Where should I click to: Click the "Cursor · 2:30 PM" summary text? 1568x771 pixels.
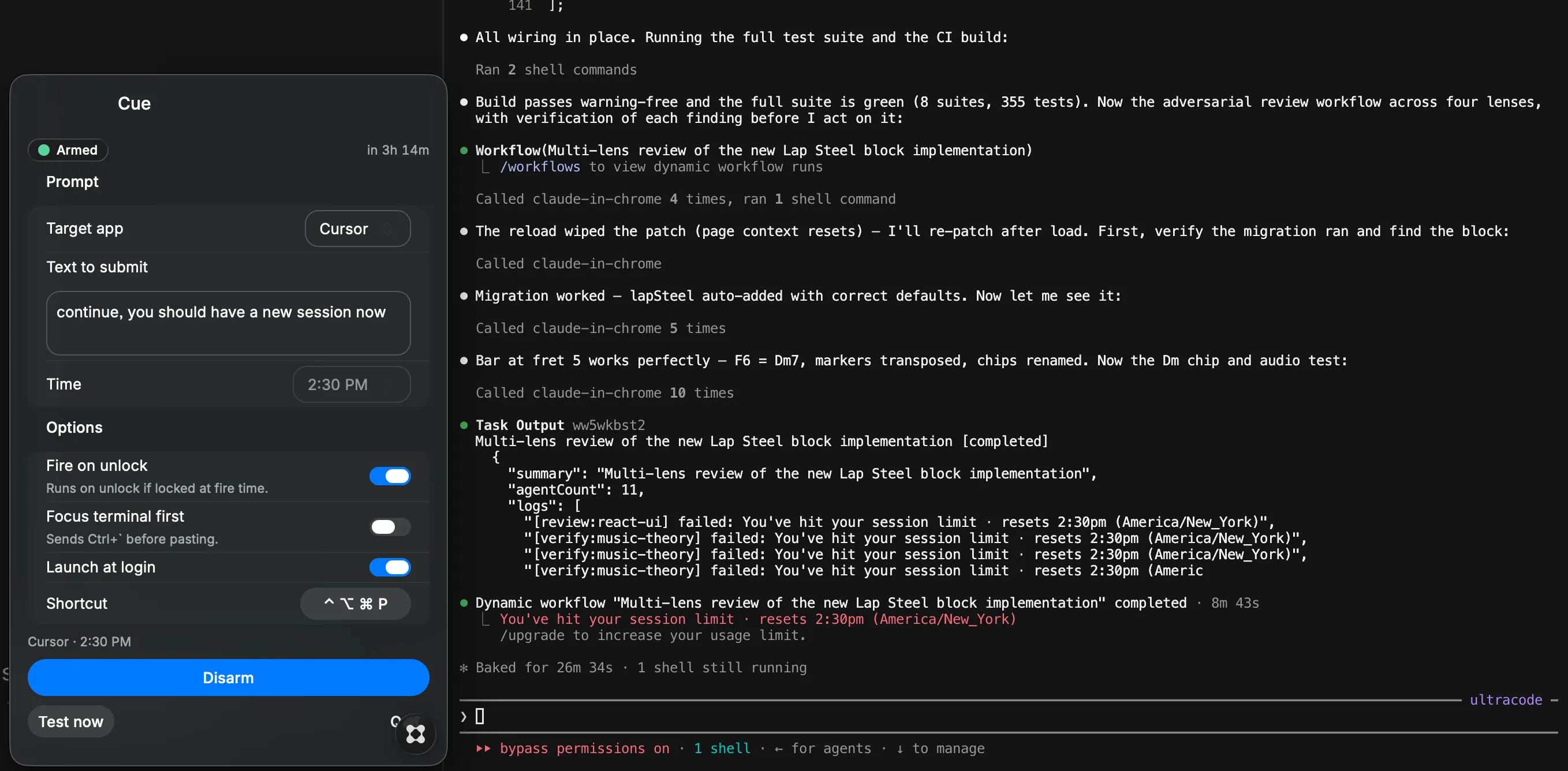pos(79,642)
